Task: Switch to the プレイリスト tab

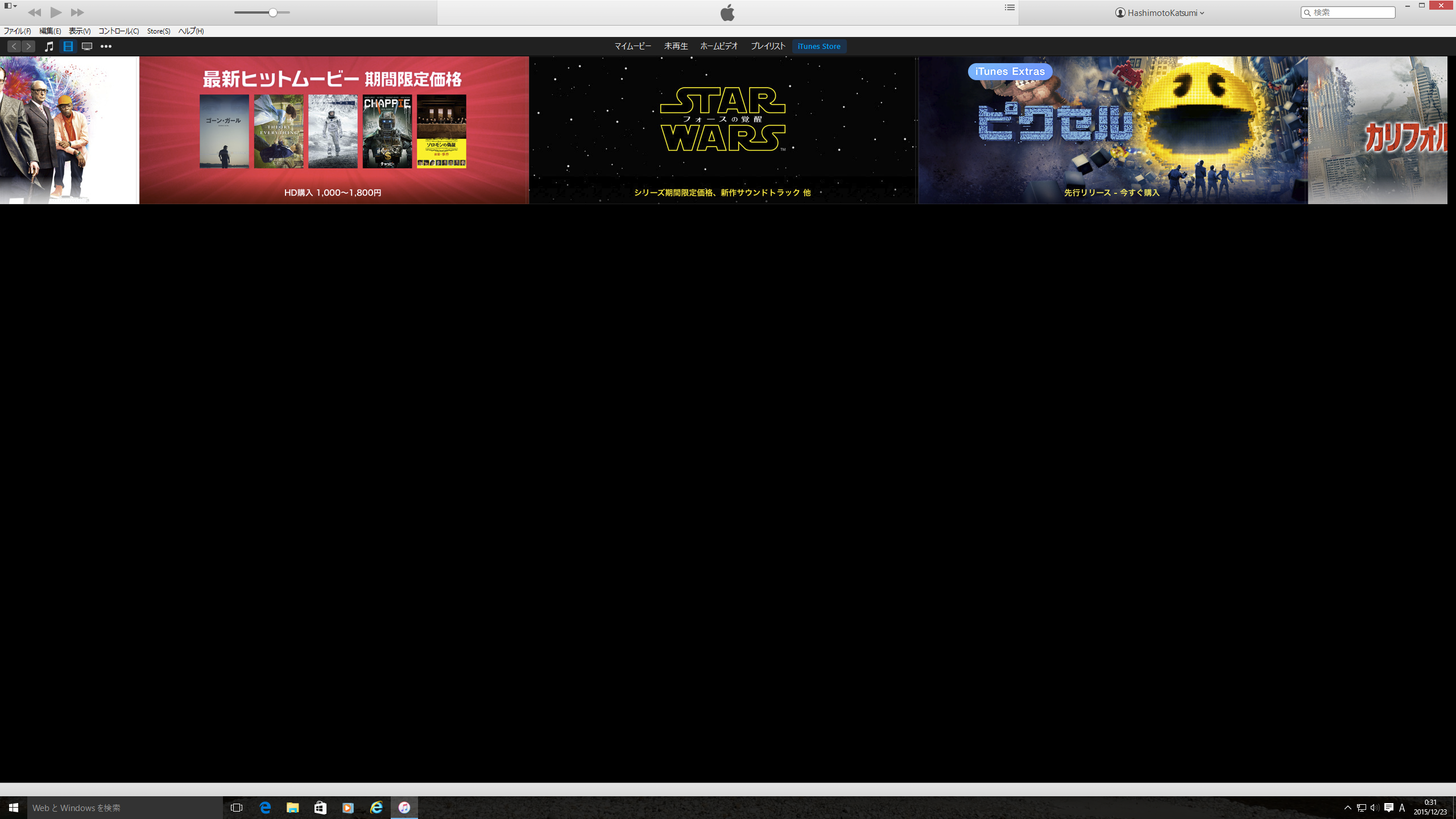Action: (768, 47)
